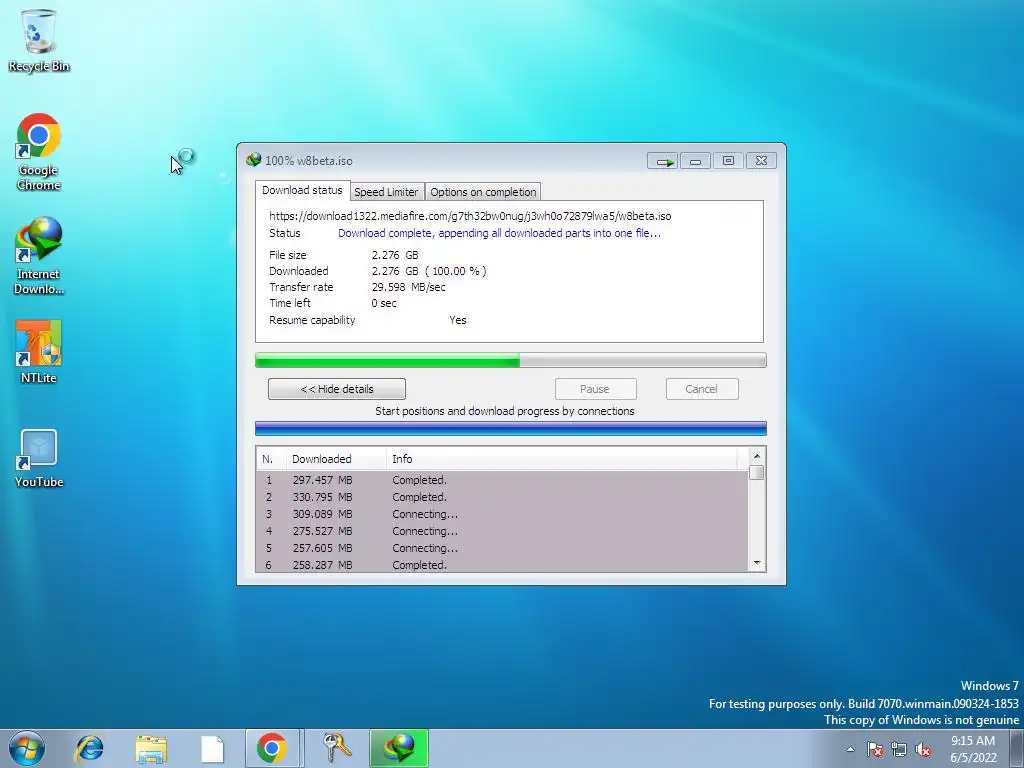Switch to the Speed Limiter tab

coord(386,191)
